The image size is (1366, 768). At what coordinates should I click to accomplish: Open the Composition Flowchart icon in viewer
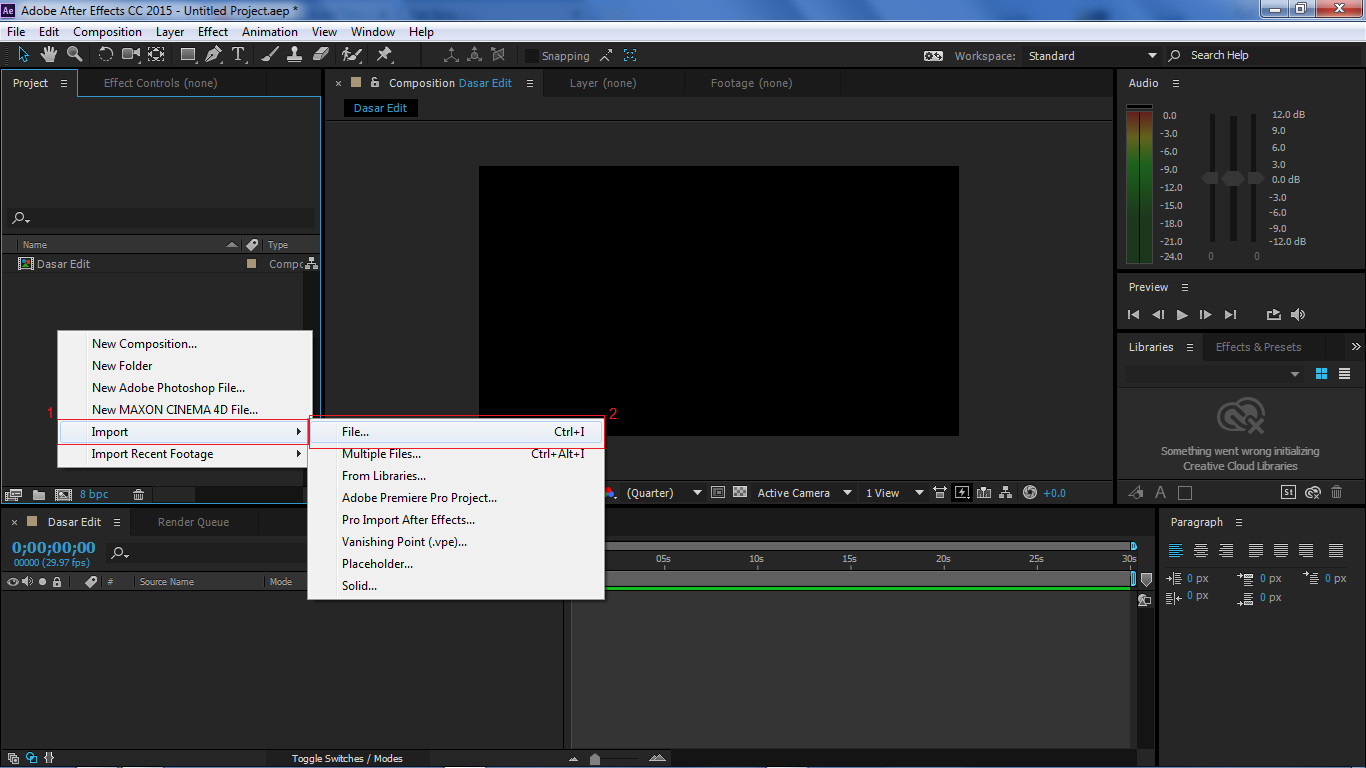1007,492
